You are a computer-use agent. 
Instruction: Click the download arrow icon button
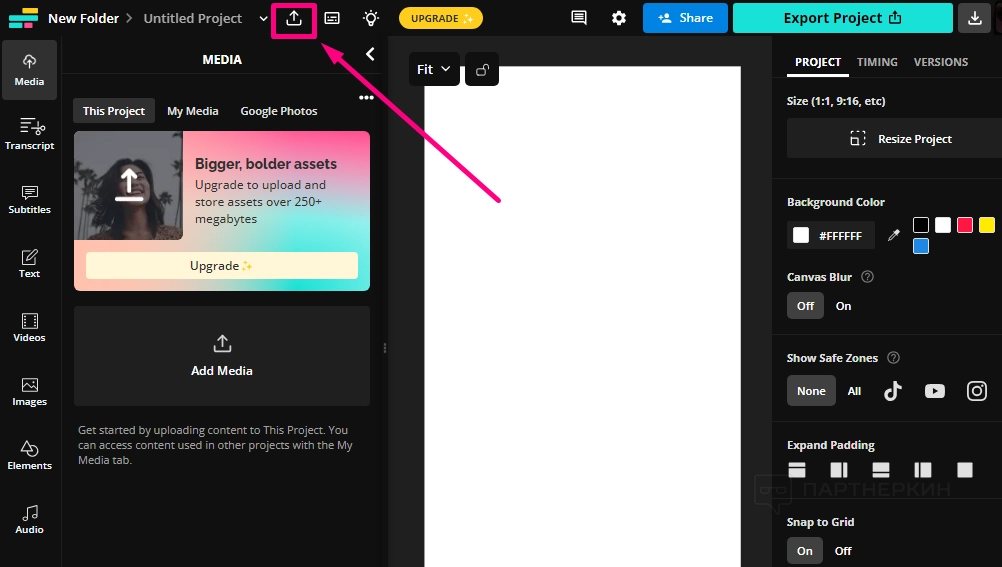coord(975,18)
